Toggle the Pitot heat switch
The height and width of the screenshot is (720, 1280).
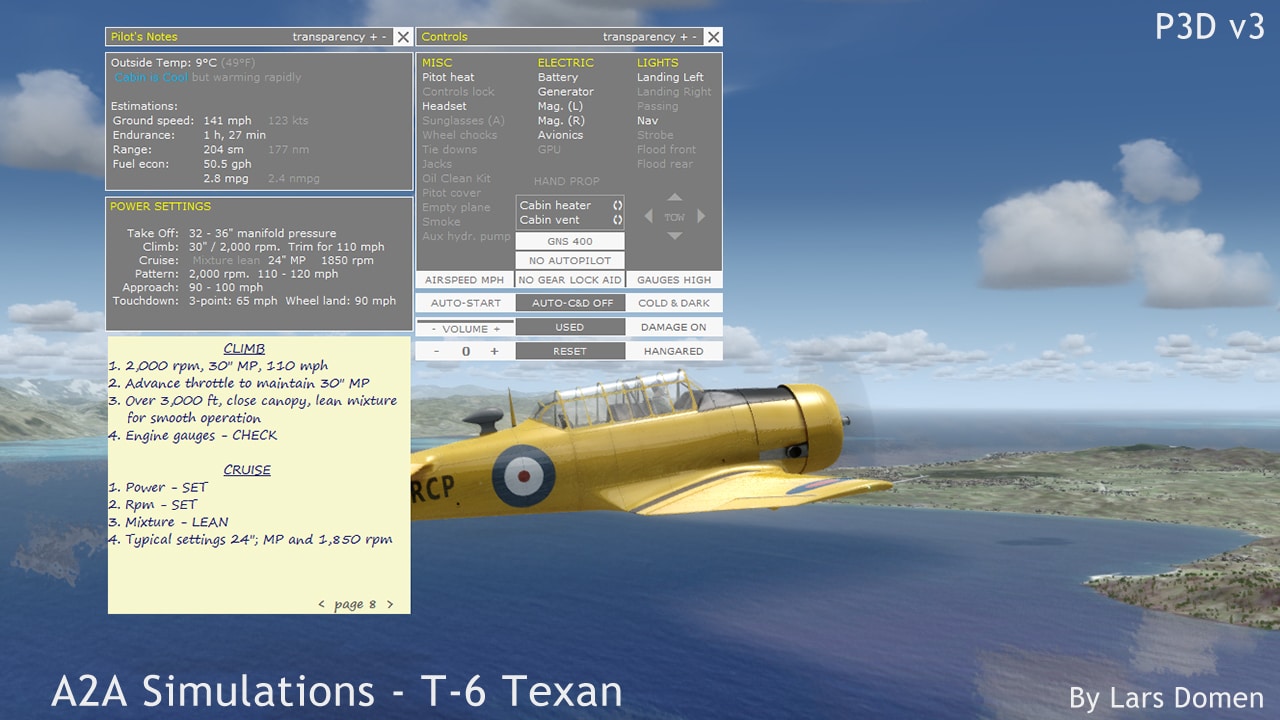coord(448,77)
